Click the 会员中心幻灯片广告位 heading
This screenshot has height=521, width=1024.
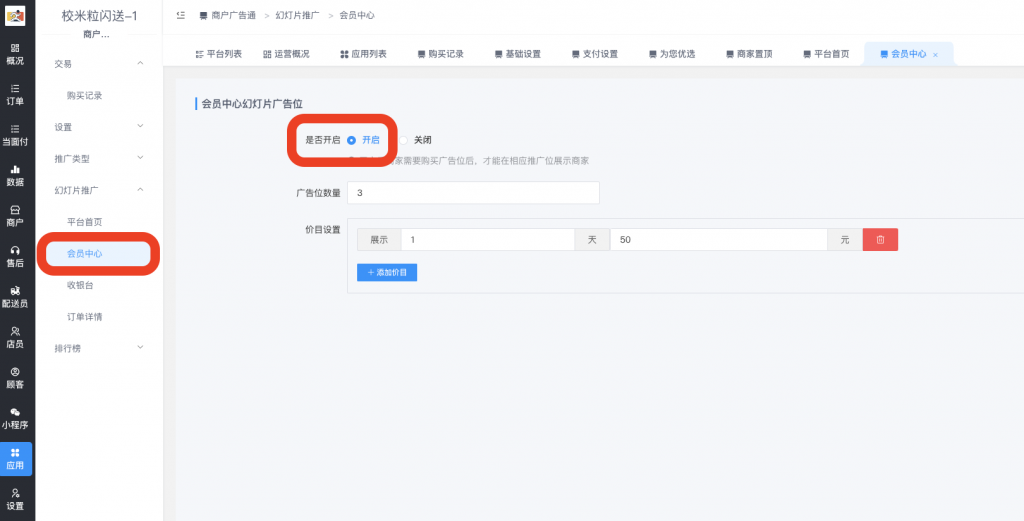tap(252, 103)
